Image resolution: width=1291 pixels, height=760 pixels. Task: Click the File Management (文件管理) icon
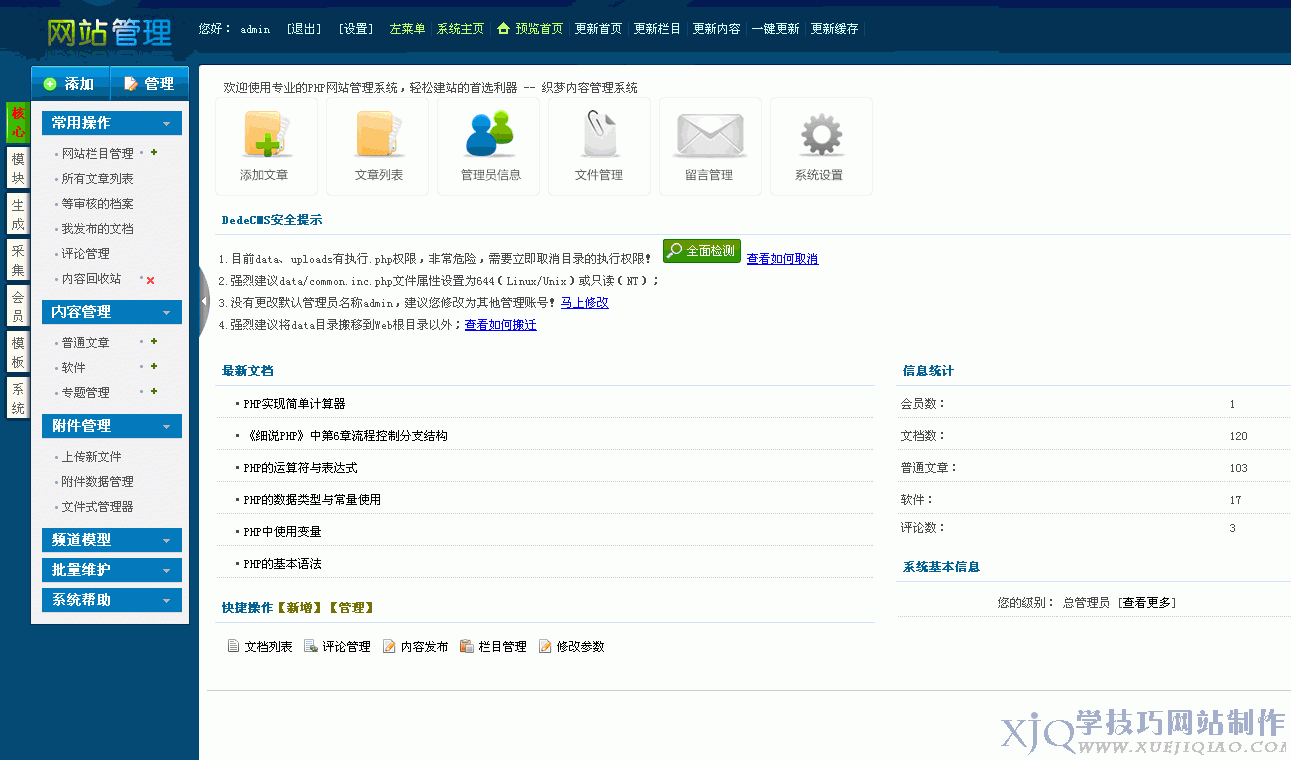click(x=599, y=135)
